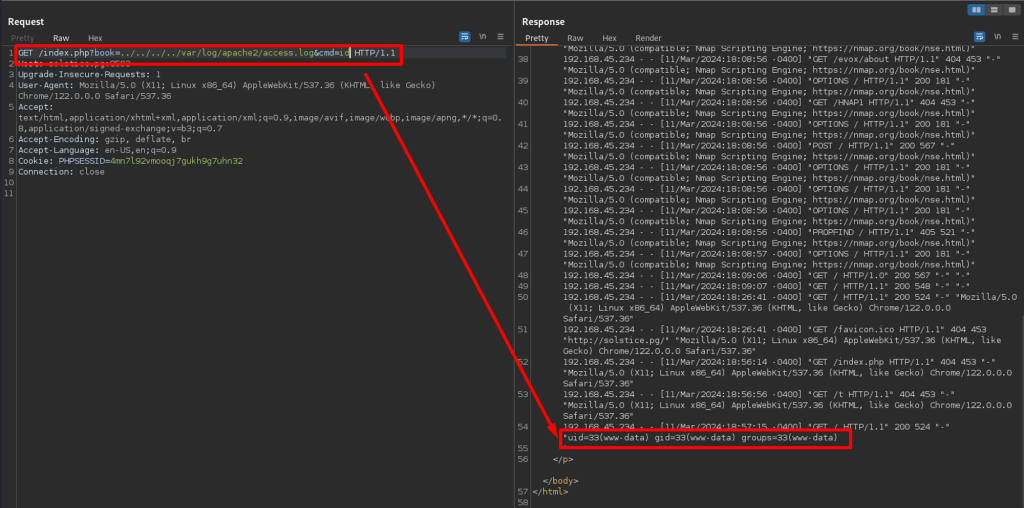Select the Response Pretty tab
Image resolution: width=1024 pixels, height=508 pixels.
point(537,38)
